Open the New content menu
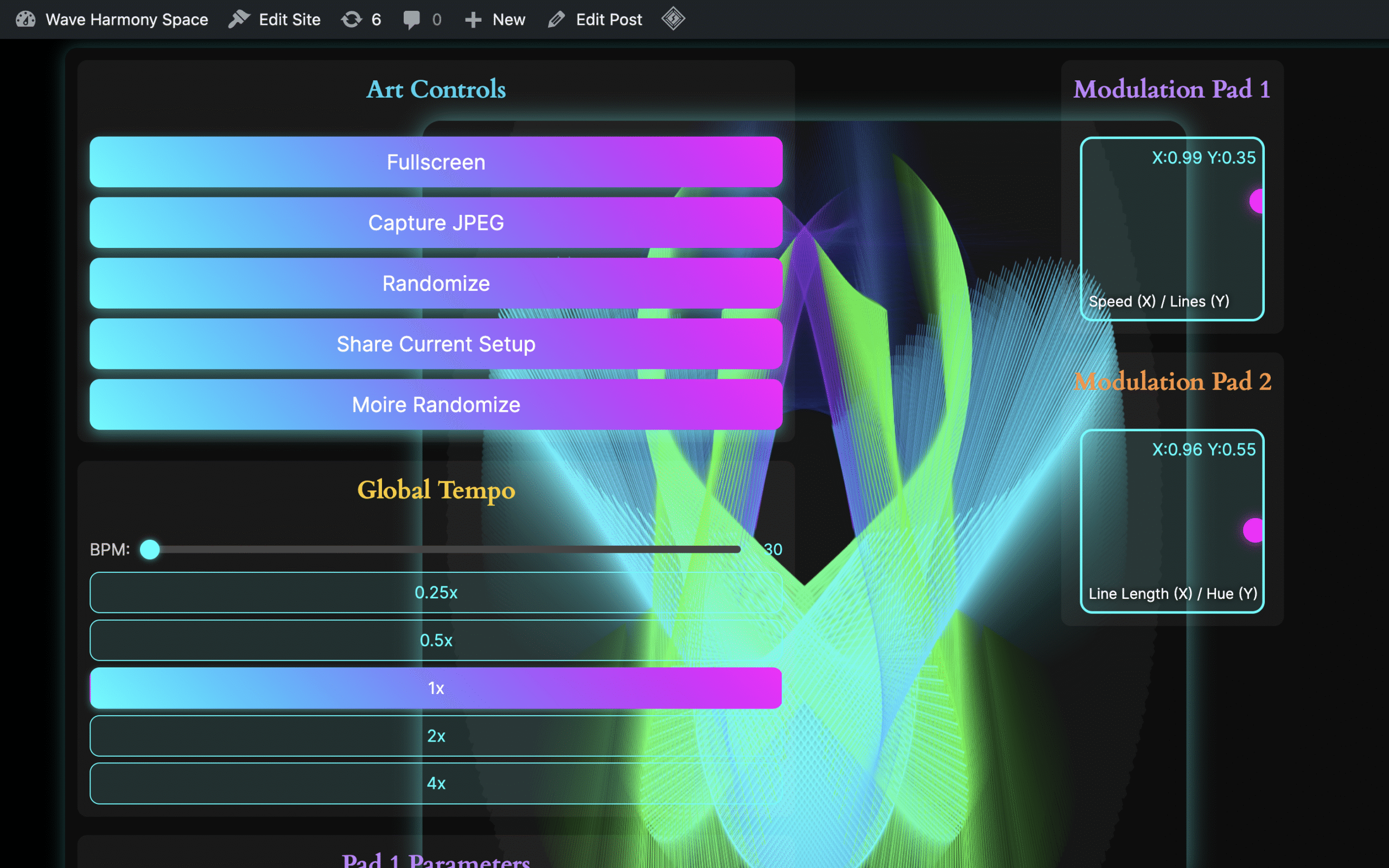Image resolution: width=1389 pixels, height=868 pixels. tap(508, 20)
